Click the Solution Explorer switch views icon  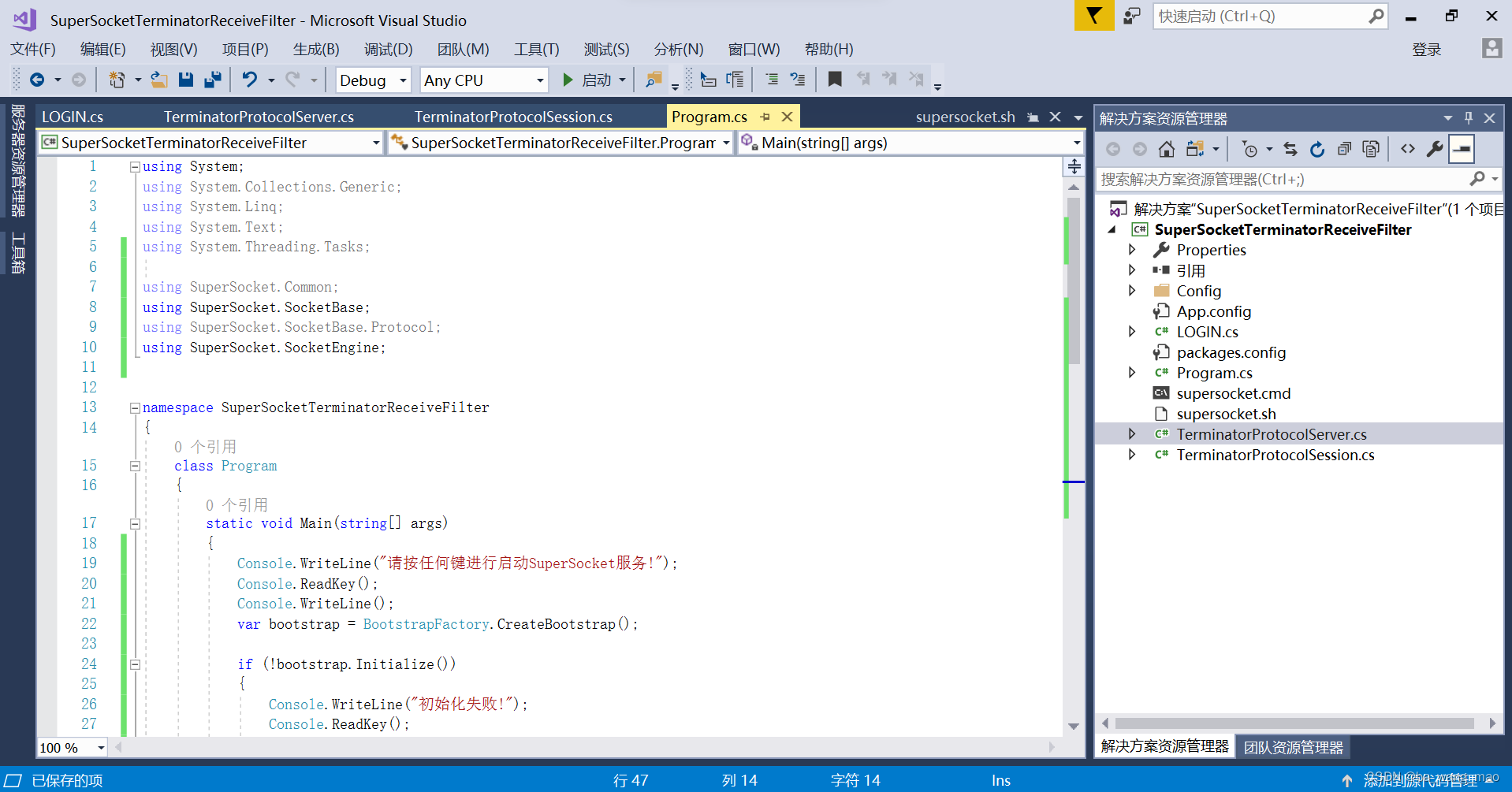coord(1195,149)
